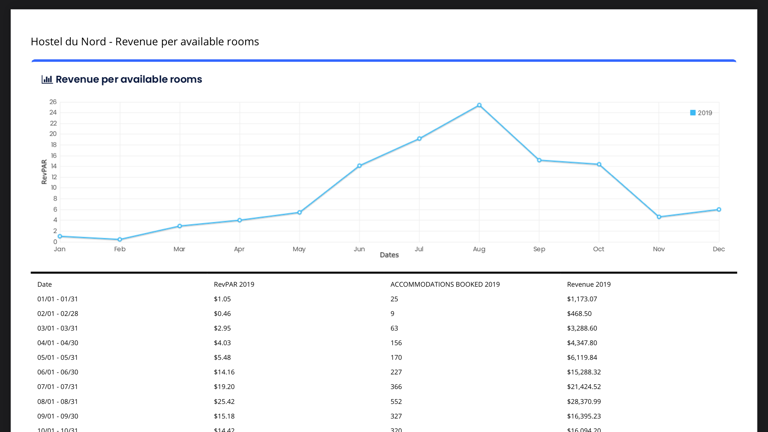The height and width of the screenshot is (432, 768).
Task: Click ACCOMMODATIONS BOOKED 2019 column header
Action: click(445, 284)
